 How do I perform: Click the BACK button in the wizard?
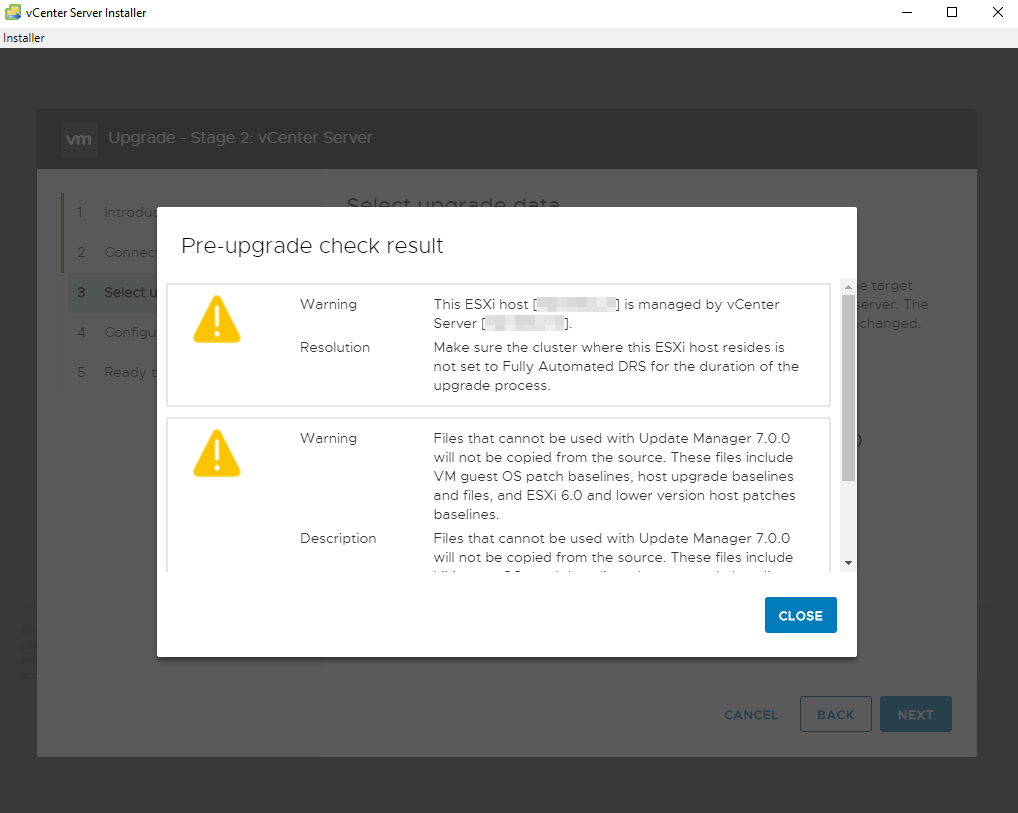coord(836,714)
